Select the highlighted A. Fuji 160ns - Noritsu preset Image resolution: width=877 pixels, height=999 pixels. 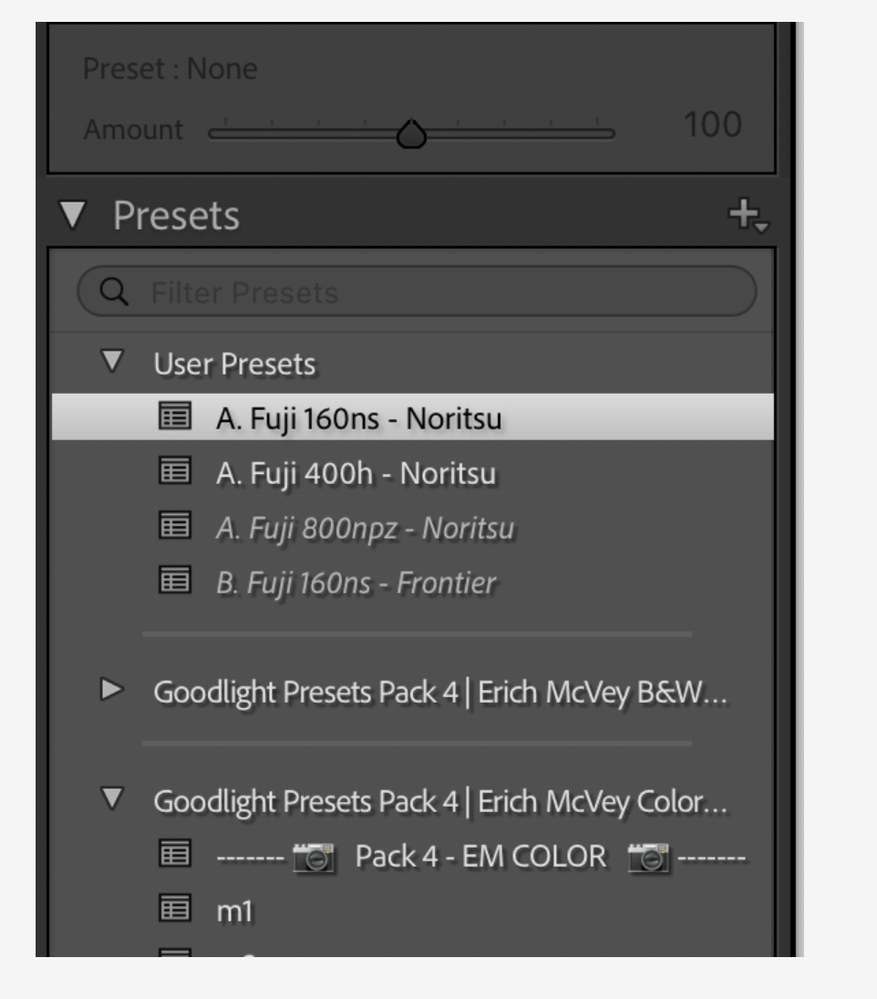[x=413, y=417]
